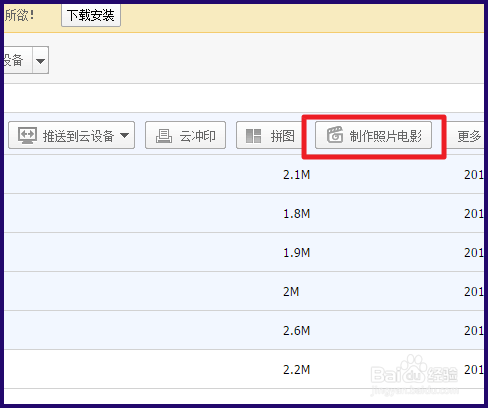Click the 设备 dropdown label

[x=13, y=60]
